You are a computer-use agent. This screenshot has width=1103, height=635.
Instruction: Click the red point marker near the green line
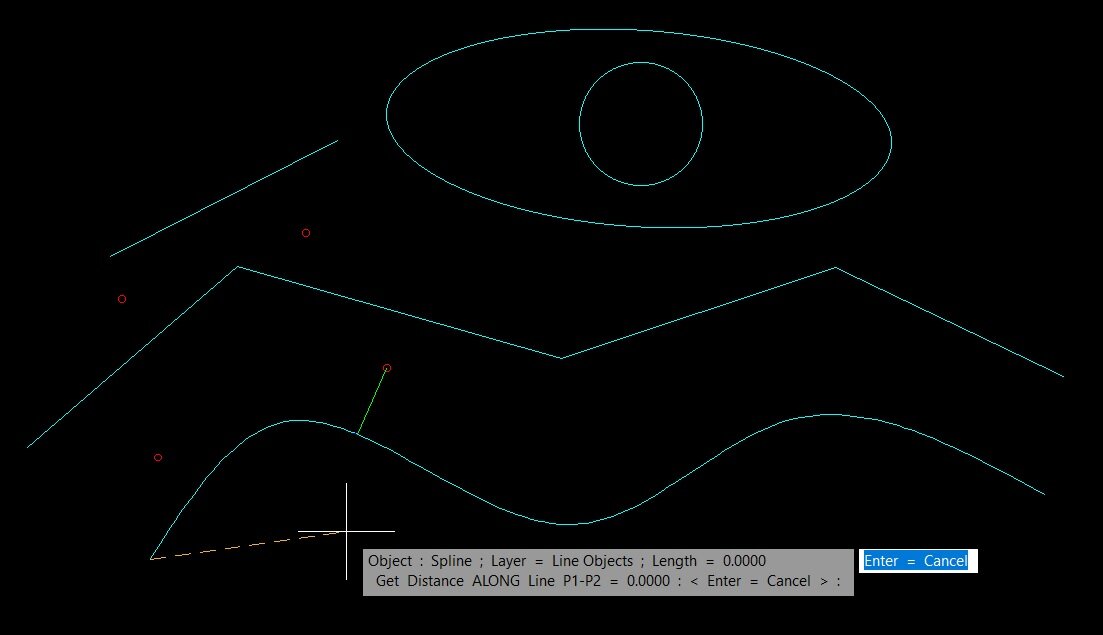pos(387,368)
